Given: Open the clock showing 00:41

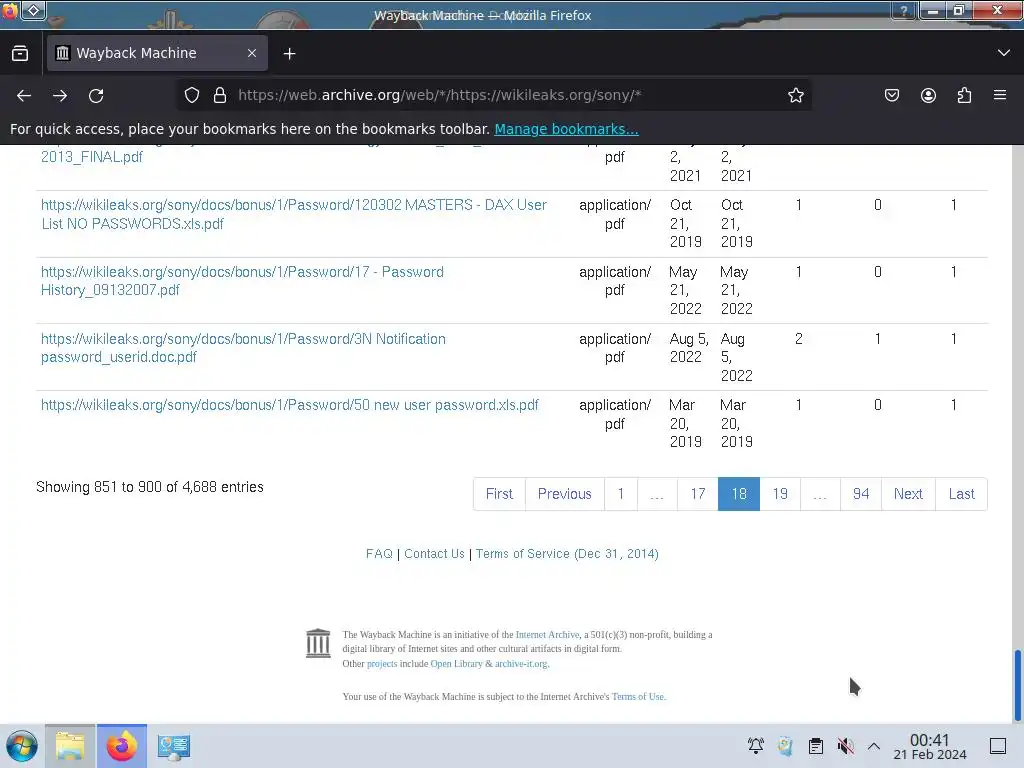Looking at the screenshot, I should [x=929, y=746].
